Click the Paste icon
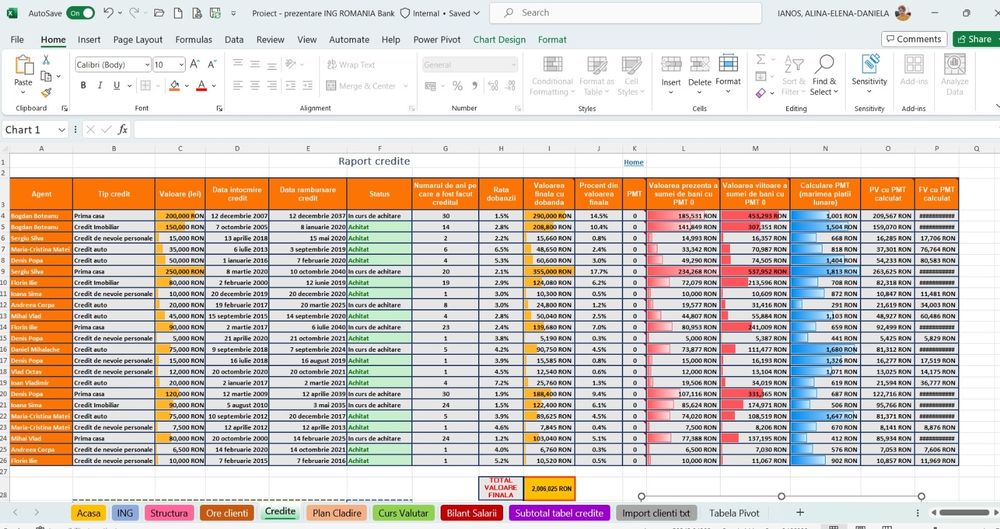The width and height of the screenshot is (1000, 529). pos(24,65)
